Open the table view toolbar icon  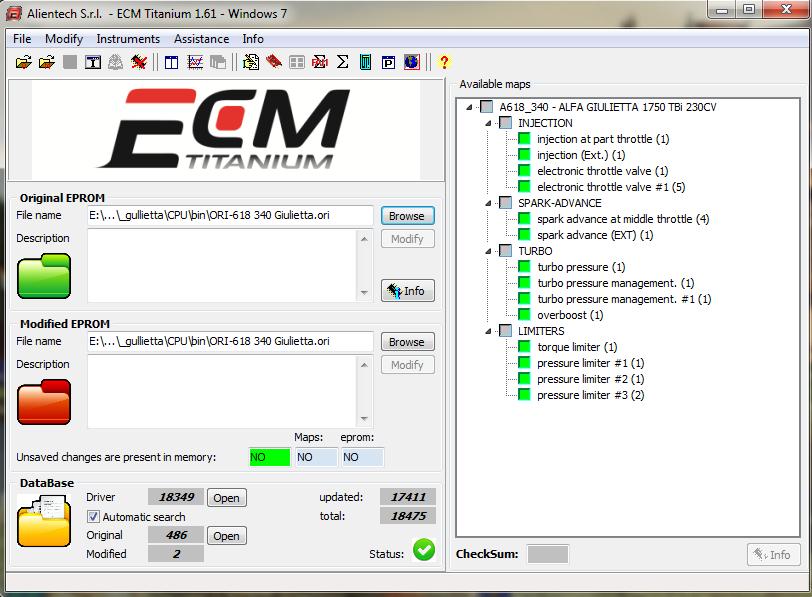tap(171, 63)
